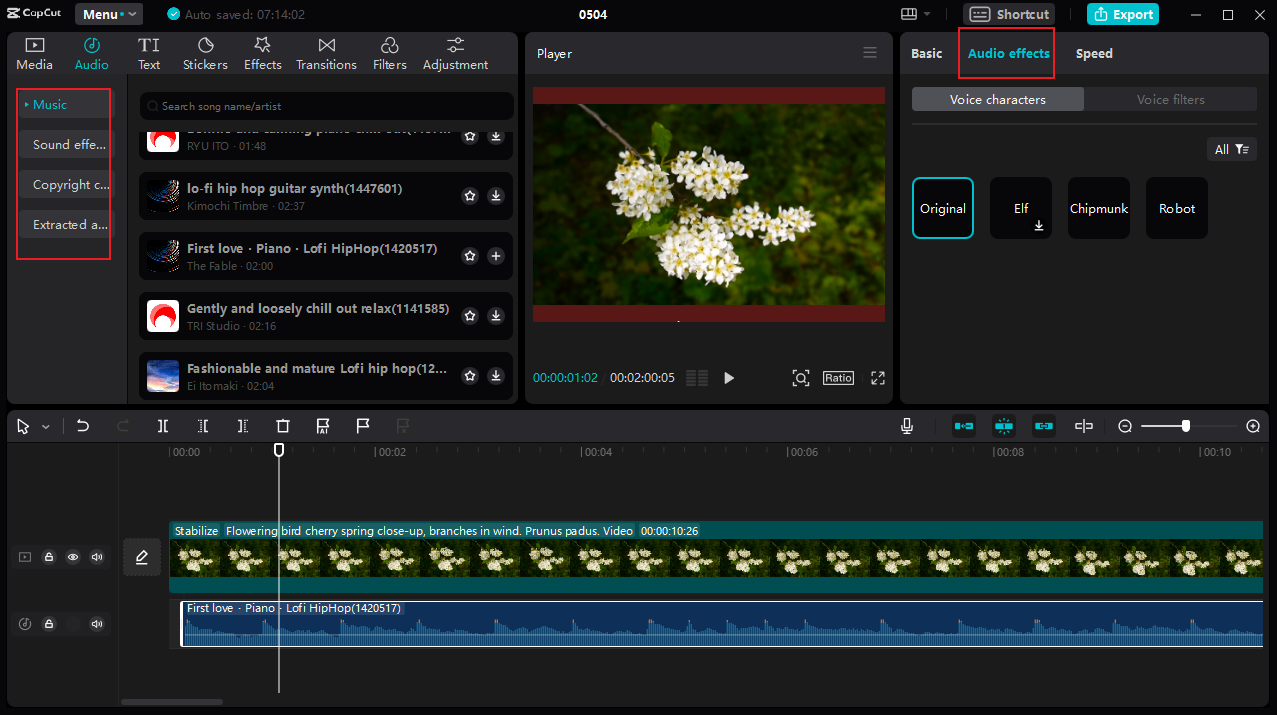This screenshot has width=1277, height=715.
Task: Lock the video track
Action: pyautogui.click(x=48, y=557)
